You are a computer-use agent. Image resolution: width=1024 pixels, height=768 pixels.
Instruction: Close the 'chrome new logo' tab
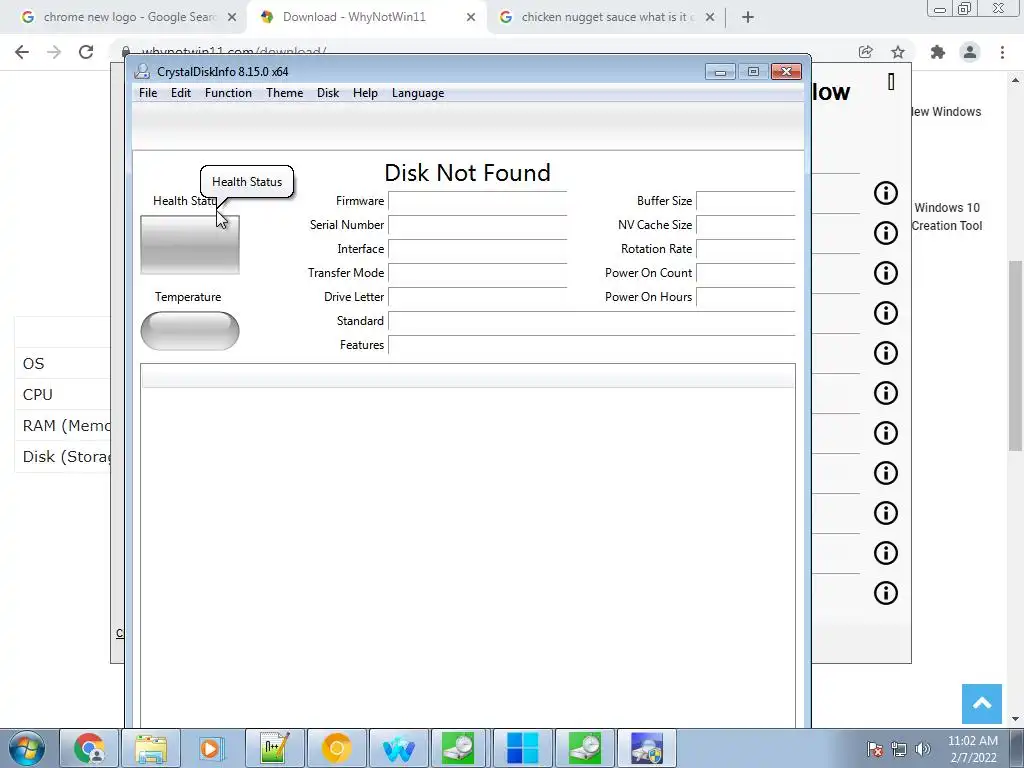(x=232, y=18)
